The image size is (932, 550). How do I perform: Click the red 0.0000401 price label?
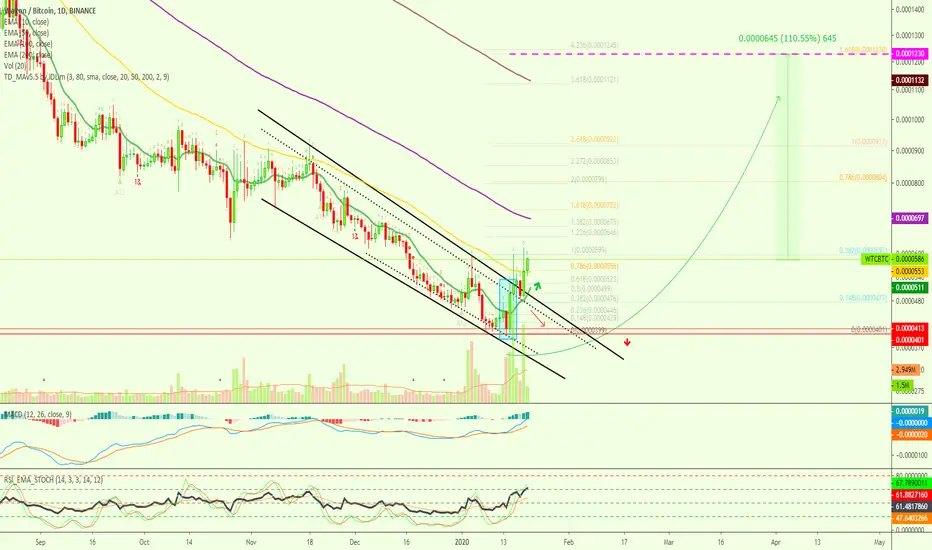click(909, 340)
